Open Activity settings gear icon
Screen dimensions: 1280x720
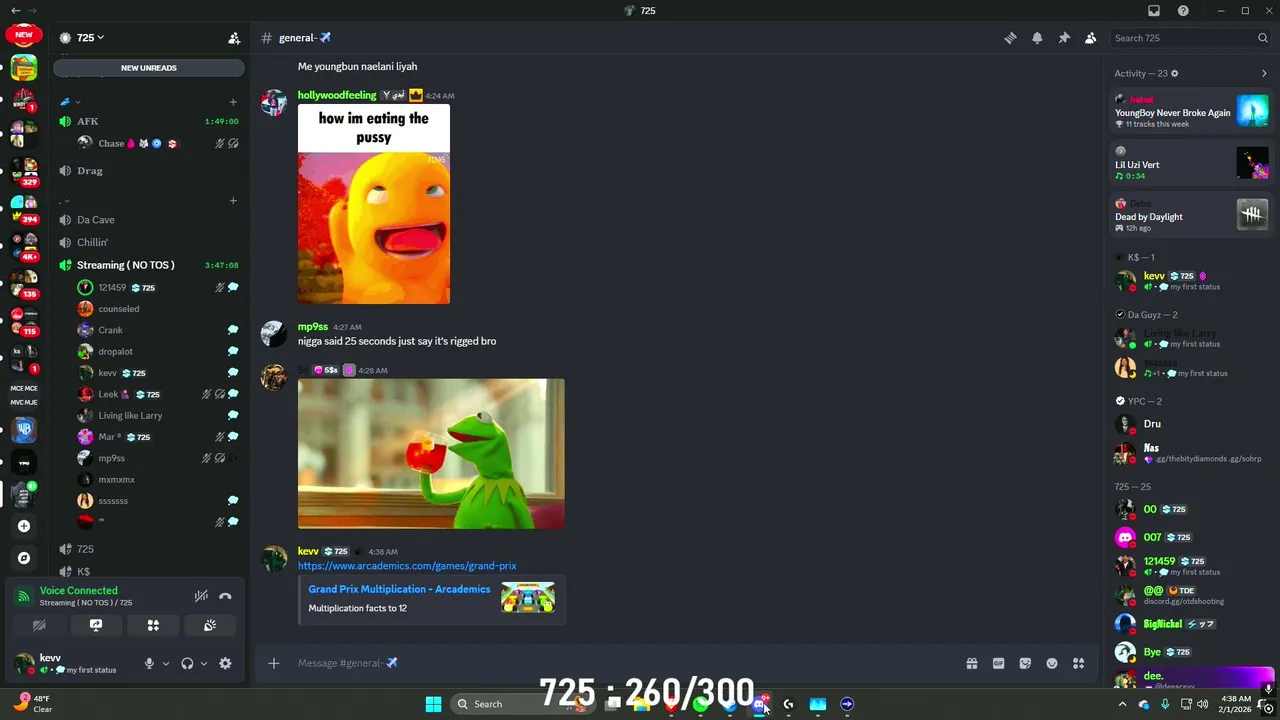tap(1174, 73)
